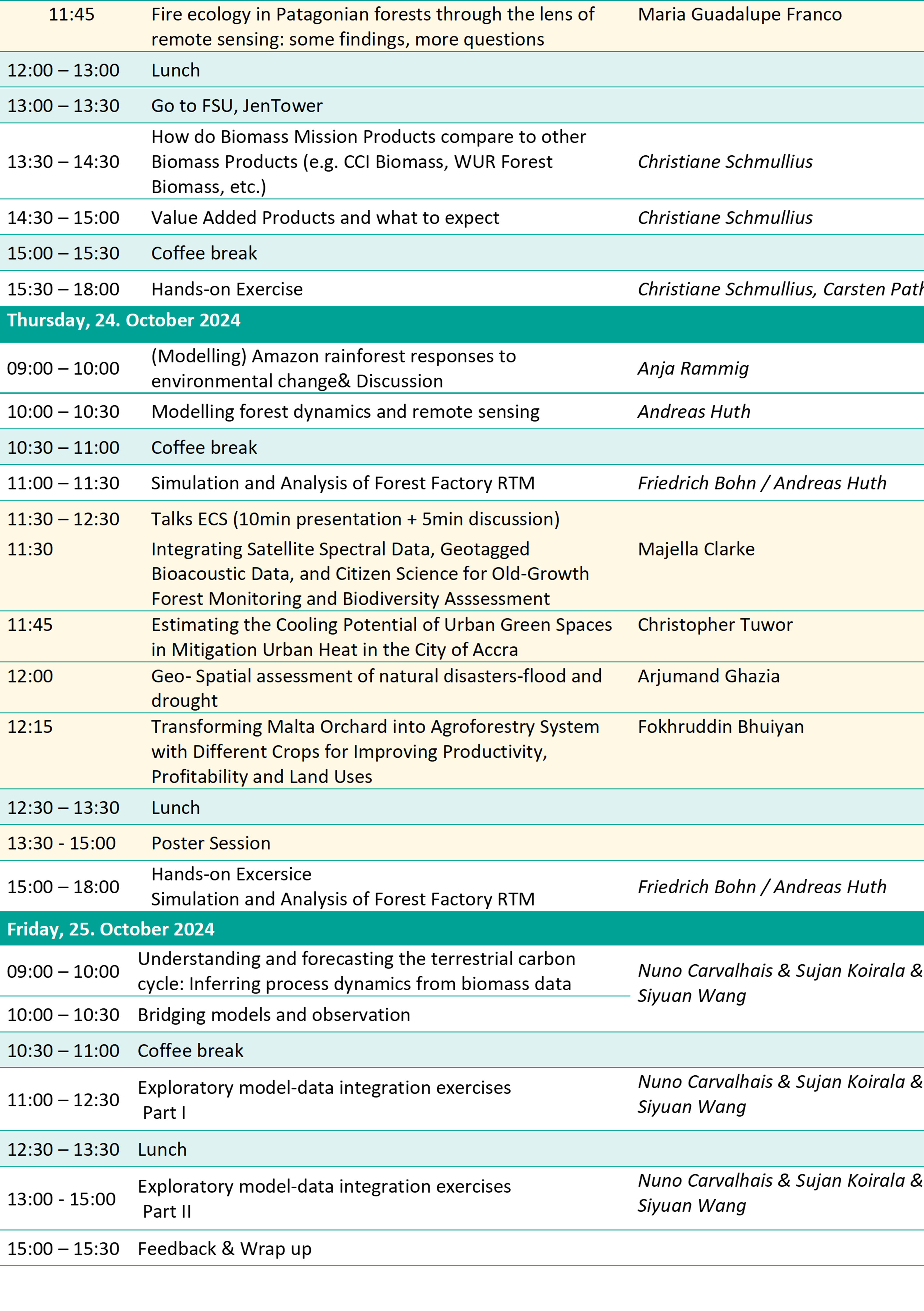Click speaker name Christopher Tuwor
The width and height of the screenshot is (924, 1311).
pos(715,625)
